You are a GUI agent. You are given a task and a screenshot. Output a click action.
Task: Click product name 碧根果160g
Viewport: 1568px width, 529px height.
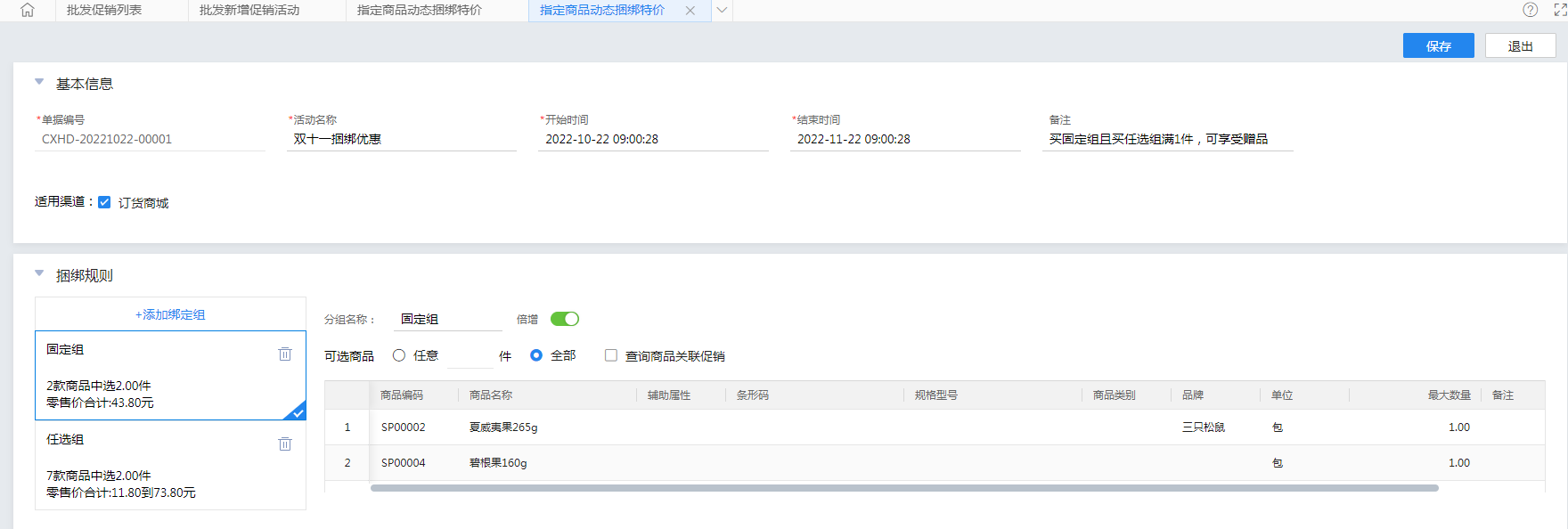[x=498, y=463]
